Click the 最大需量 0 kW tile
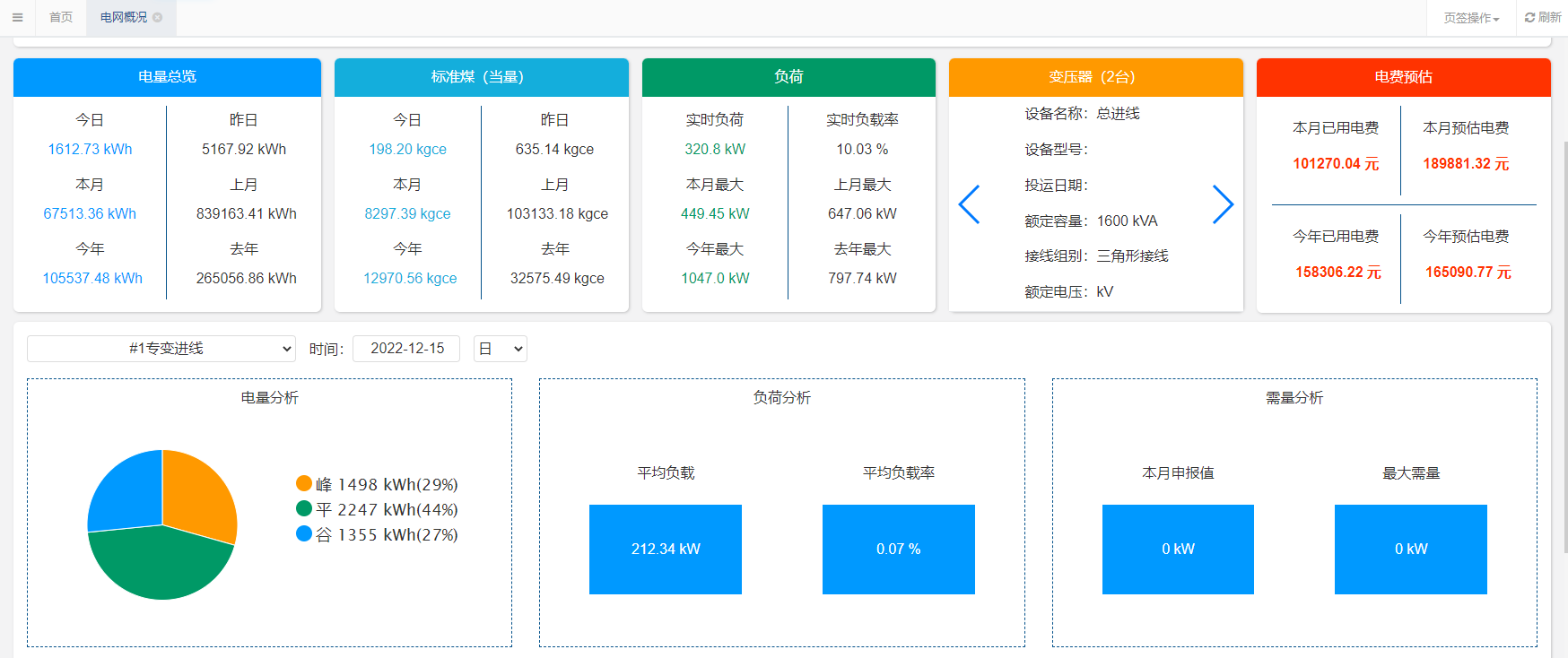1568x658 pixels. 1410,549
